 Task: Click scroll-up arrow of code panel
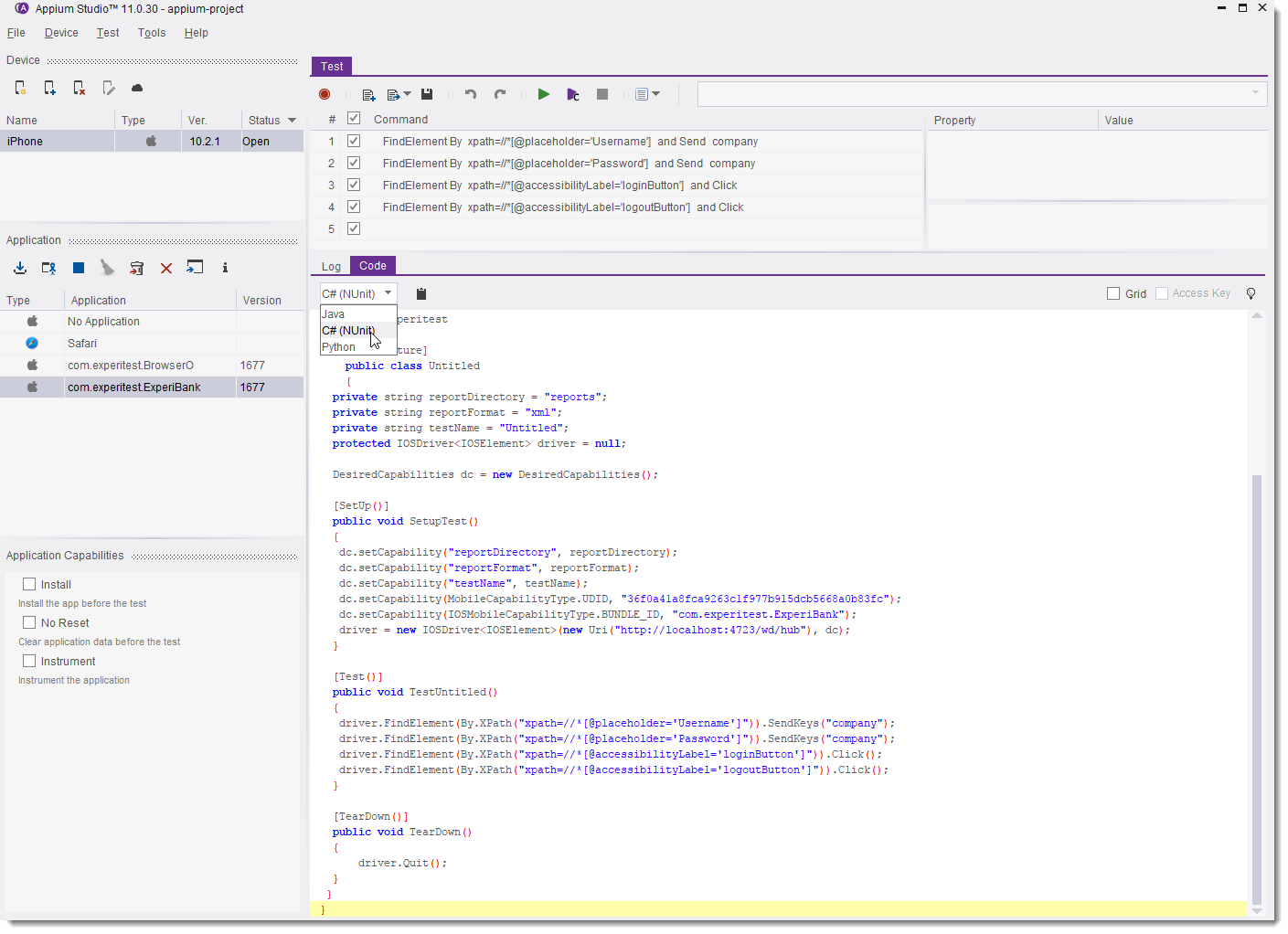coord(1257,315)
